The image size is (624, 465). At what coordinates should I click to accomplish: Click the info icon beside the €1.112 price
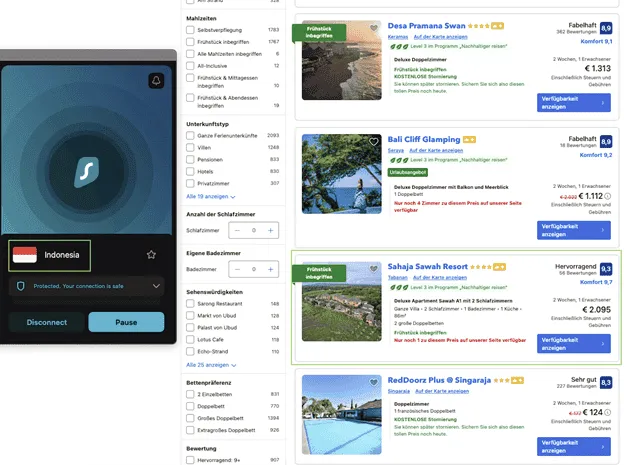coord(608,196)
